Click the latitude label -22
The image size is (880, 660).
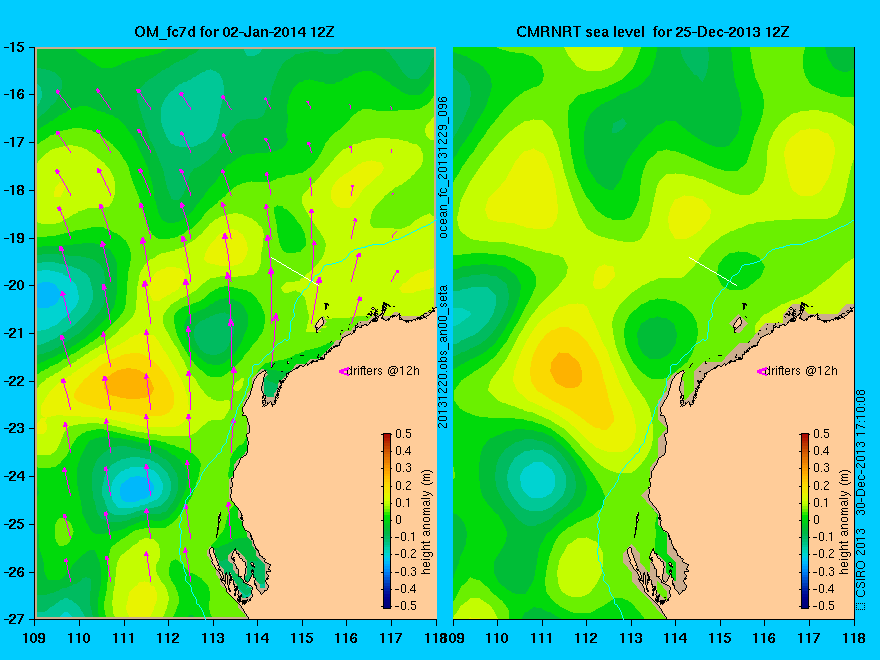pos(14,381)
